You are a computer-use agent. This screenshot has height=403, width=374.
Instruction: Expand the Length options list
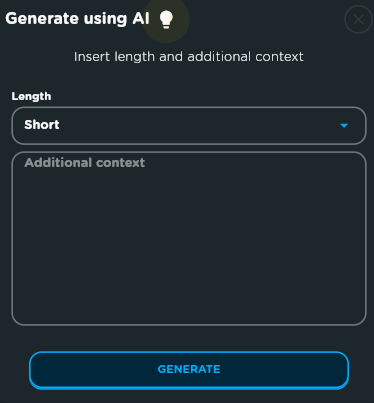(x=189, y=126)
